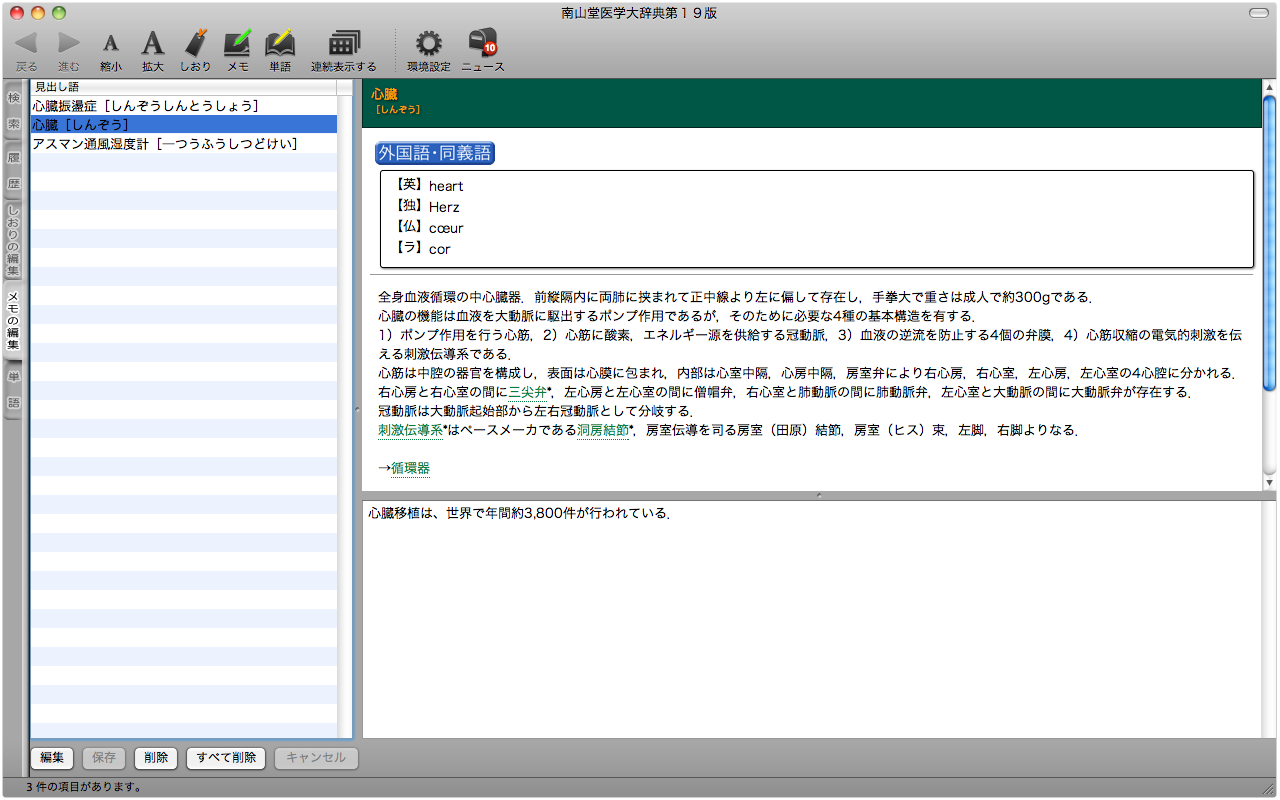
Task: Select 心臓振盪症 entry in the list
Action: tap(146, 105)
